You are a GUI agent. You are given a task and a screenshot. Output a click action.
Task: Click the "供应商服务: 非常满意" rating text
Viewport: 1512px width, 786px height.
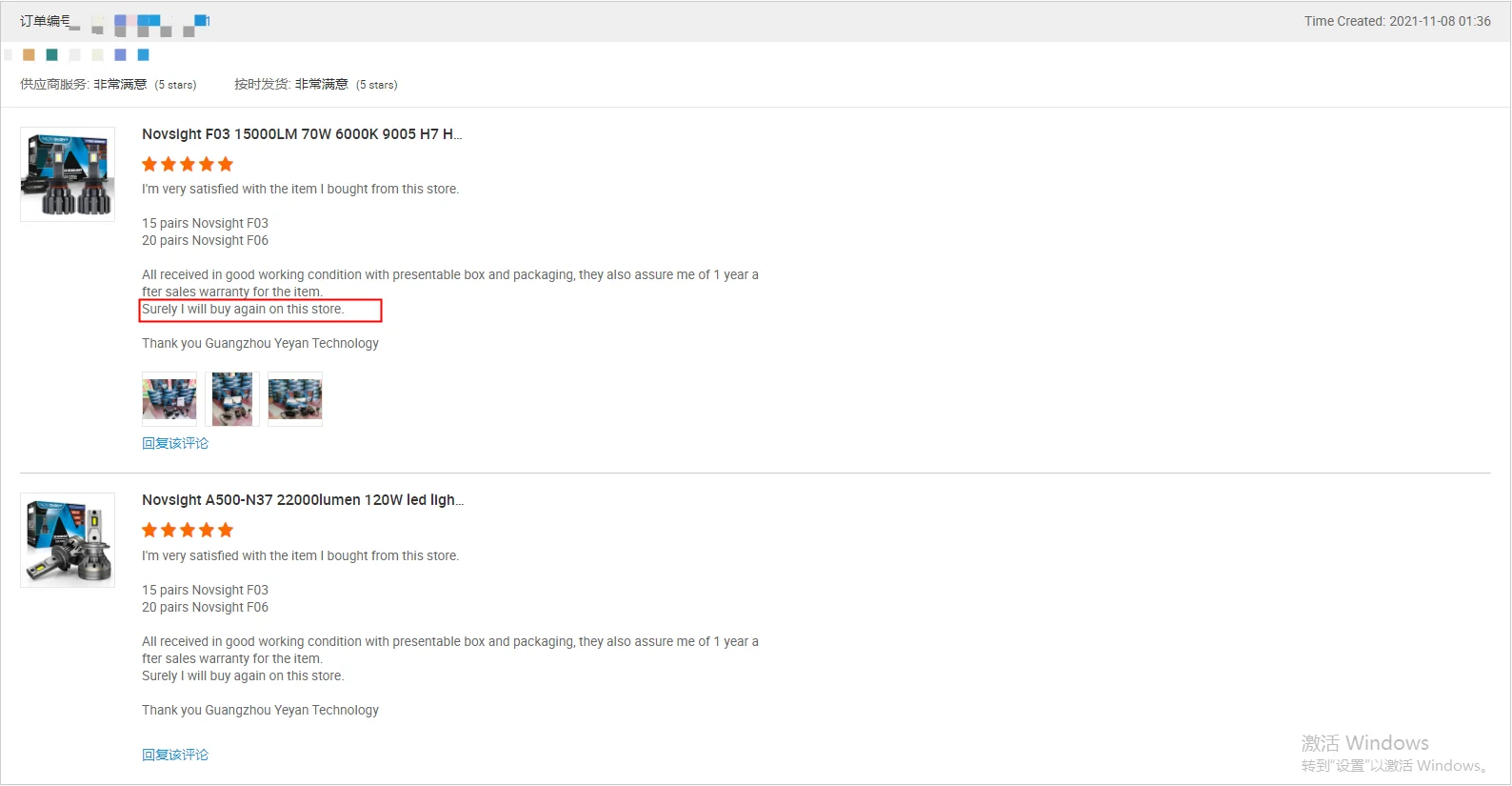pos(84,85)
